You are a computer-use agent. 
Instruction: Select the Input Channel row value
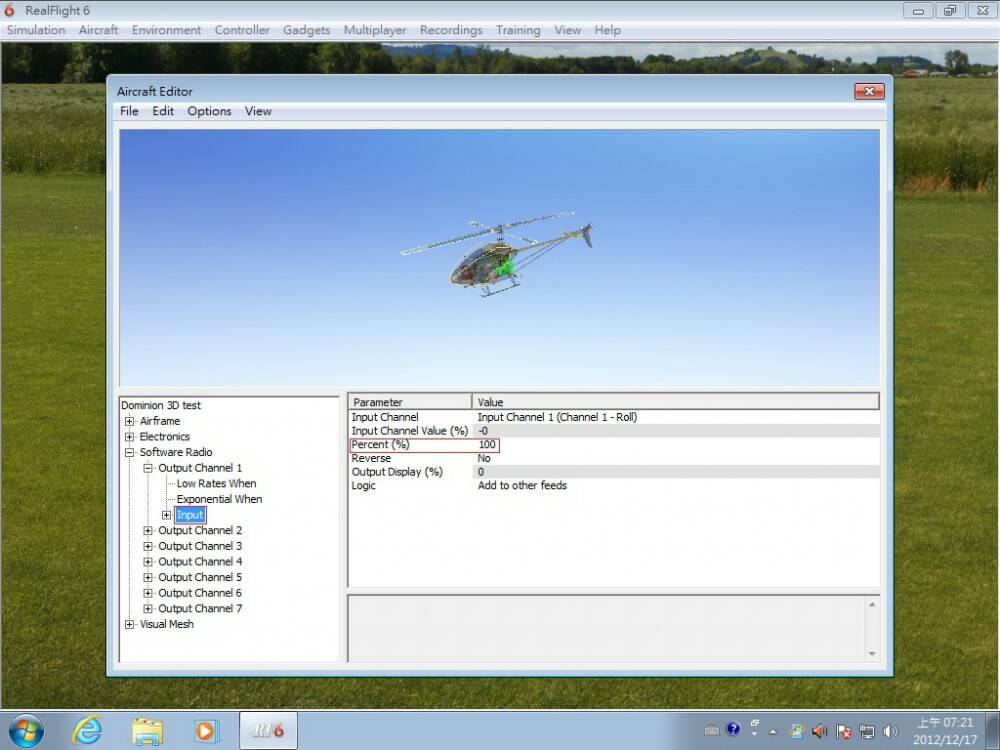(557, 417)
